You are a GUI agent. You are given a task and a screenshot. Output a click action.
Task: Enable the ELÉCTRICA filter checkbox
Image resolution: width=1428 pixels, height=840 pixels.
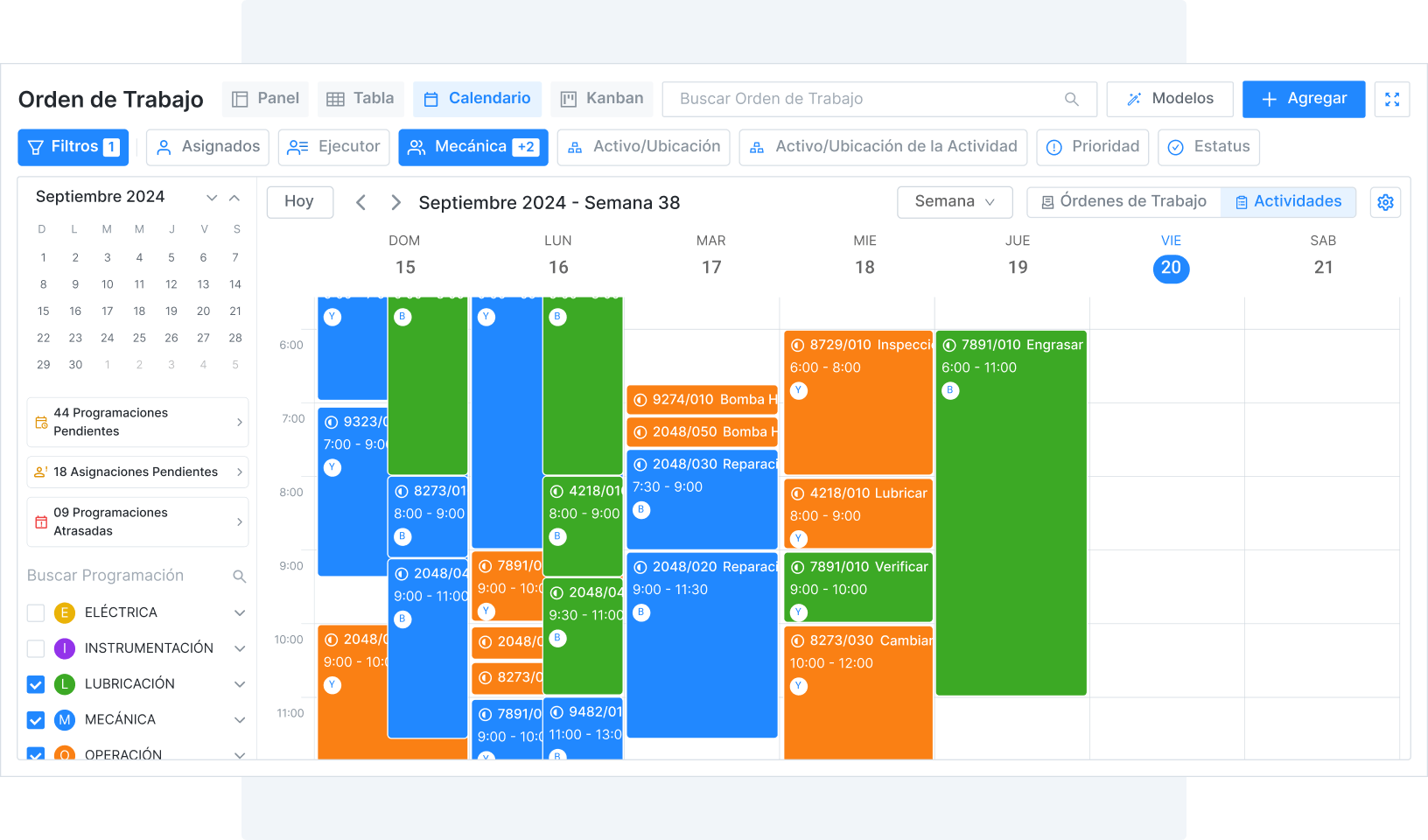pos(35,612)
